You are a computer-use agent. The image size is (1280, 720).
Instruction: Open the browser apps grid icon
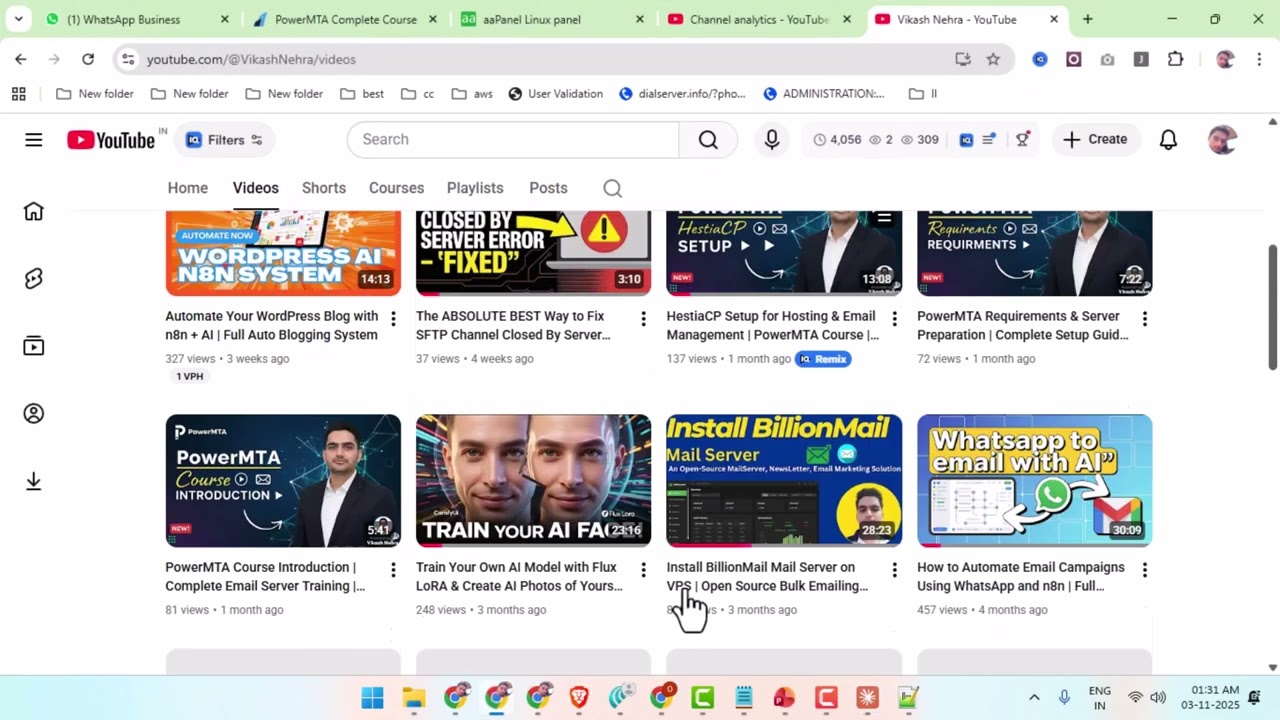pyautogui.click(x=18, y=94)
